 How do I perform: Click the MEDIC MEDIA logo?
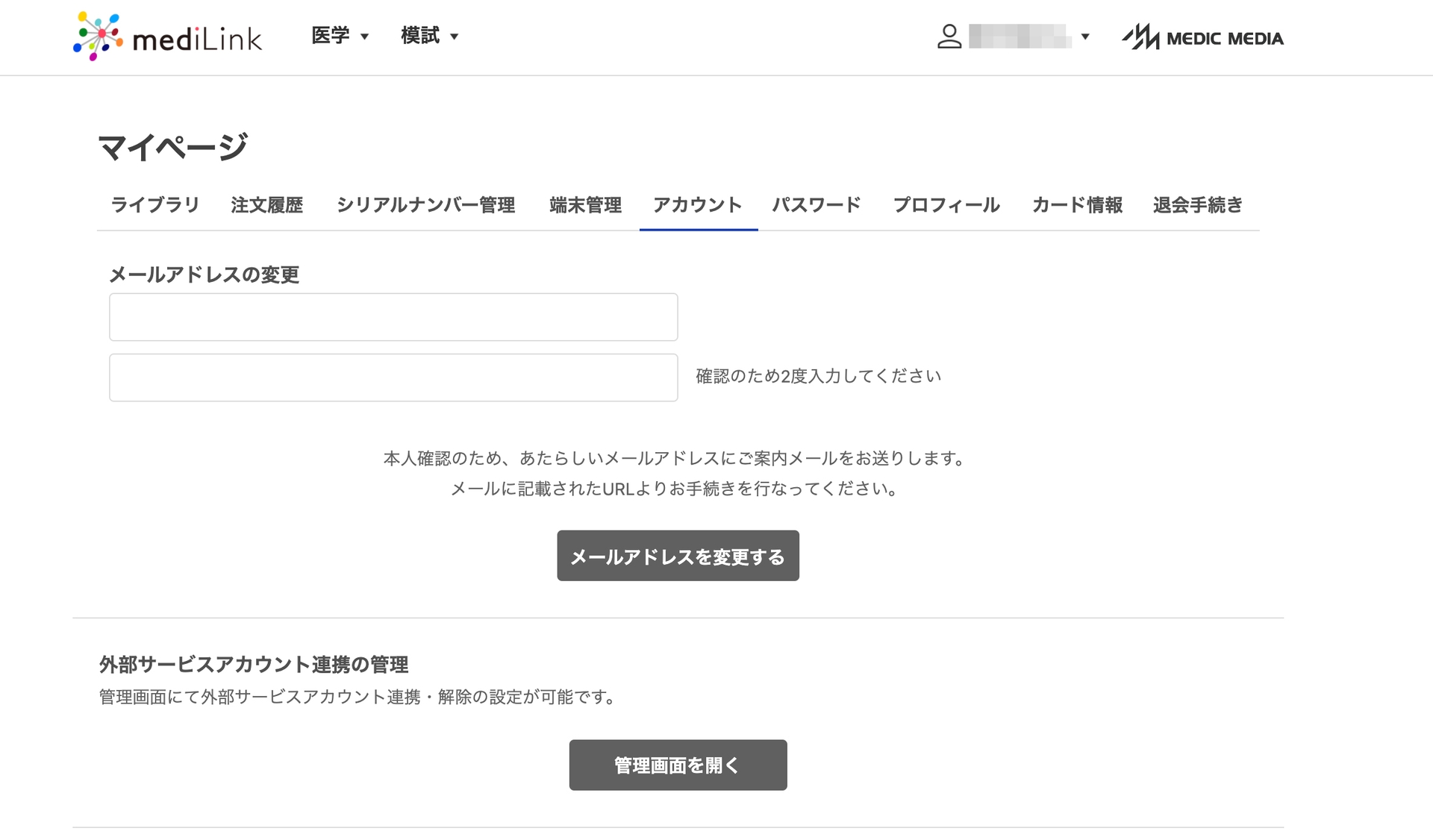(x=1202, y=37)
